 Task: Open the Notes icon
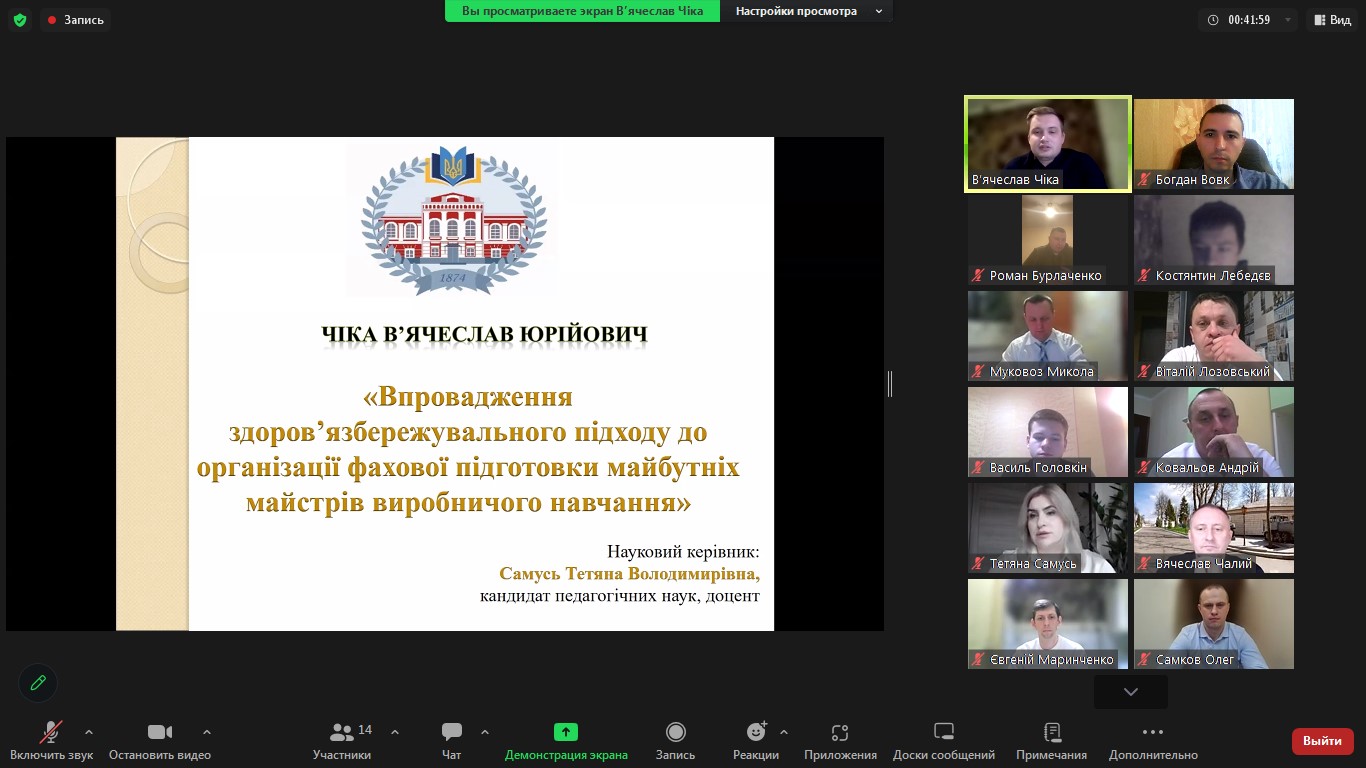click(x=1051, y=732)
